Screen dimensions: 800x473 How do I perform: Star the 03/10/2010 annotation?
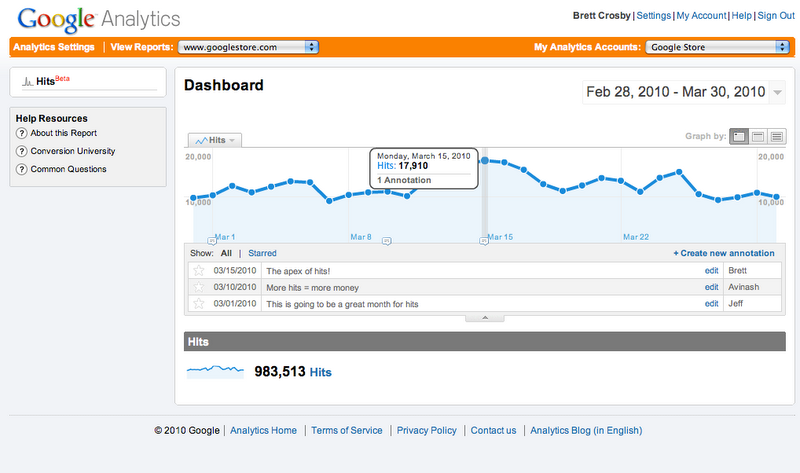[x=198, y=287]
